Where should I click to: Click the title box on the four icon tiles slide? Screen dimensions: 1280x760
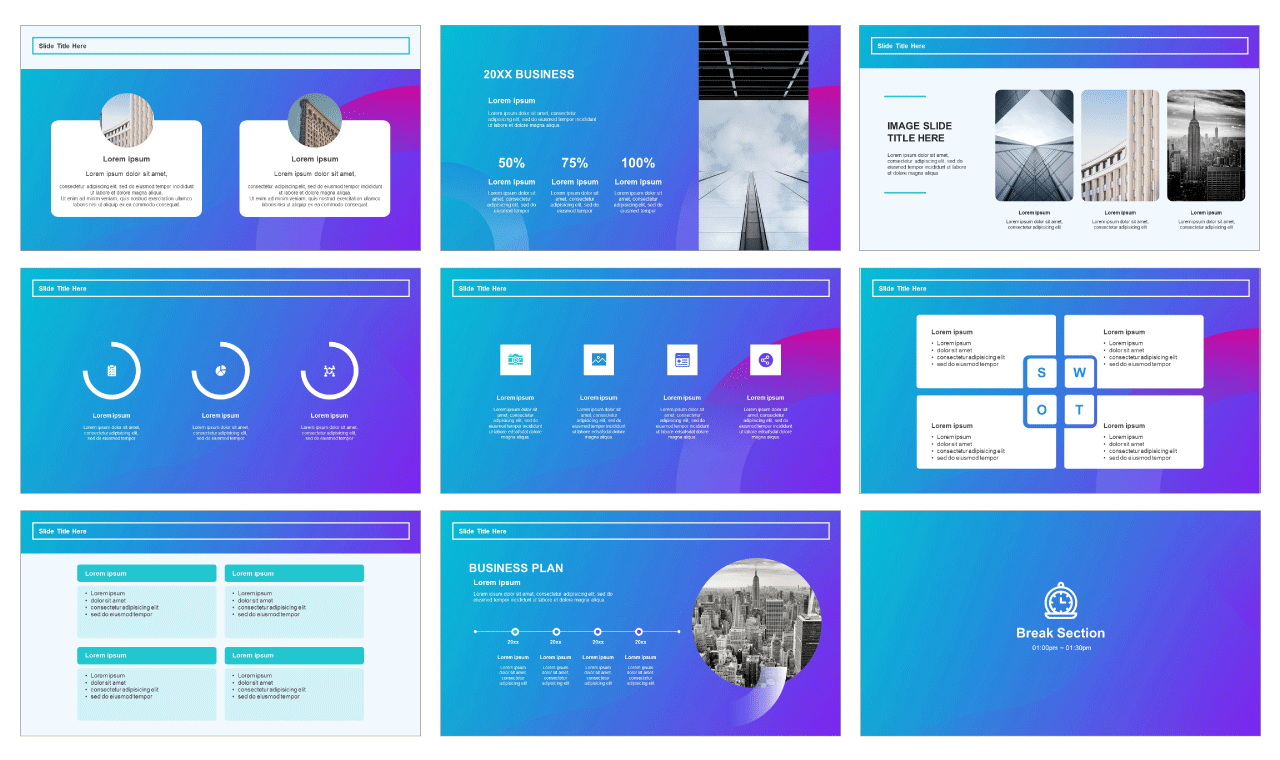point(641,288)
